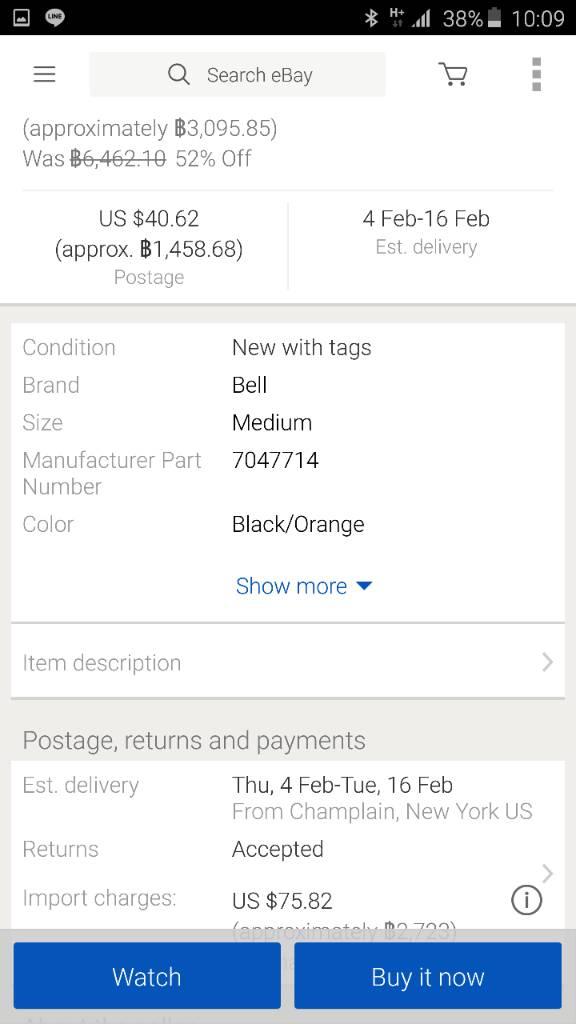
Task: Tap the LINE notification icon in status bar
Action: coord(55,18)
